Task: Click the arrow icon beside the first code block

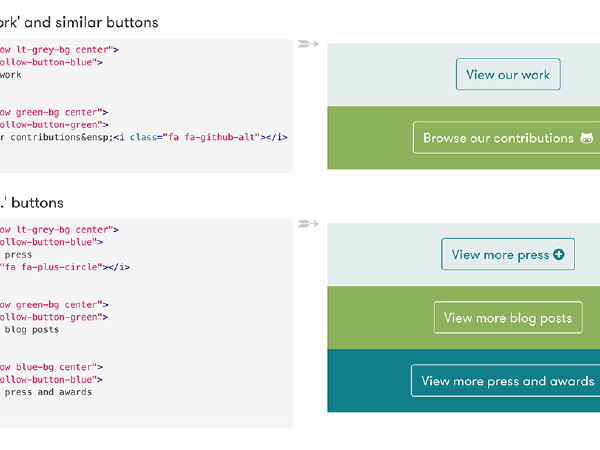Action: [309, 44]
